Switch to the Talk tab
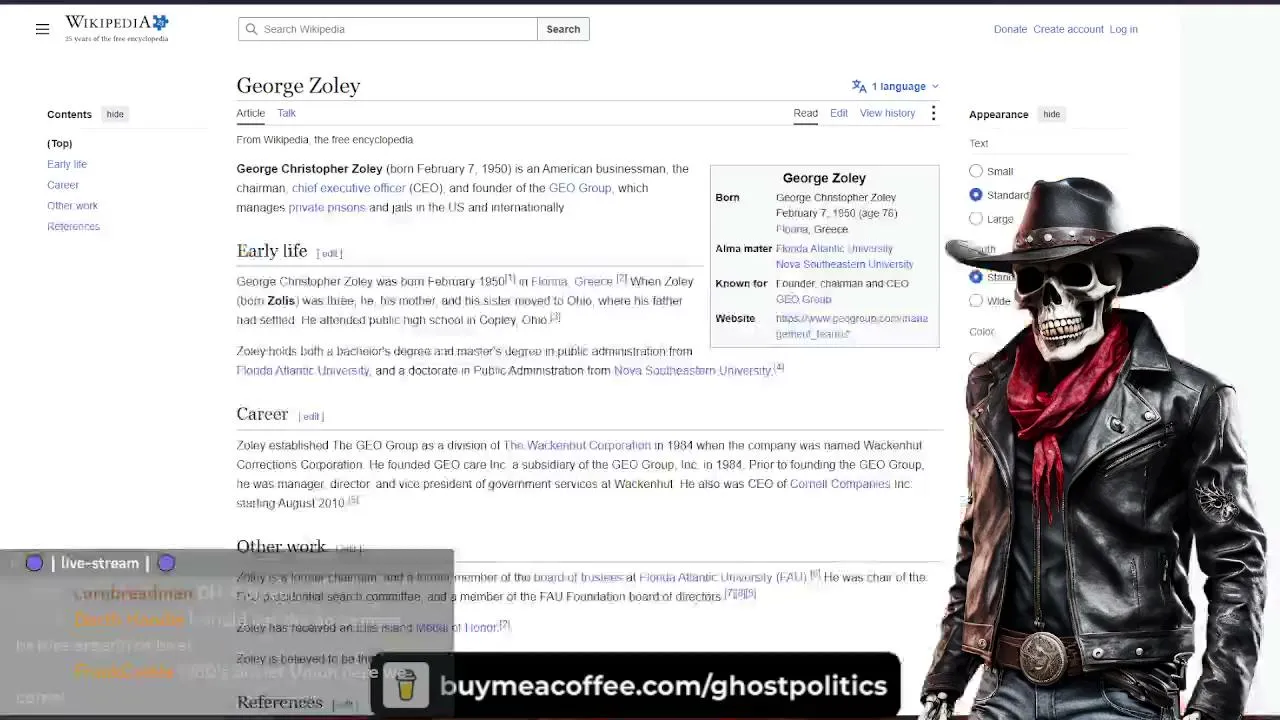1280x720 pixels. 286,113
